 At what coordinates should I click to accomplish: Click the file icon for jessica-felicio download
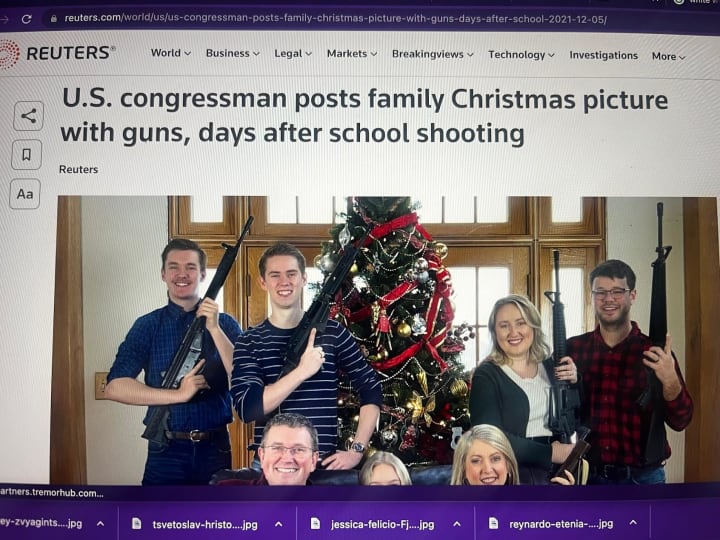[315, 523]
